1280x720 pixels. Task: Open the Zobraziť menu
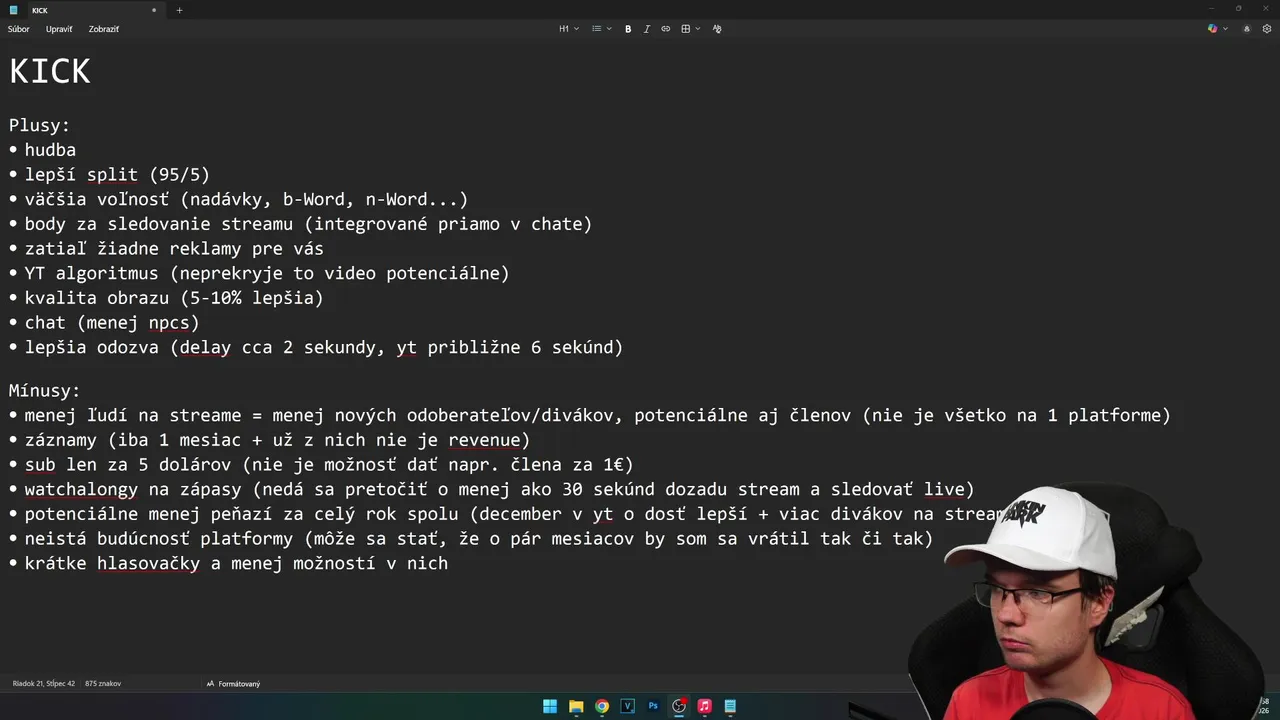click(x=104, y=29)
